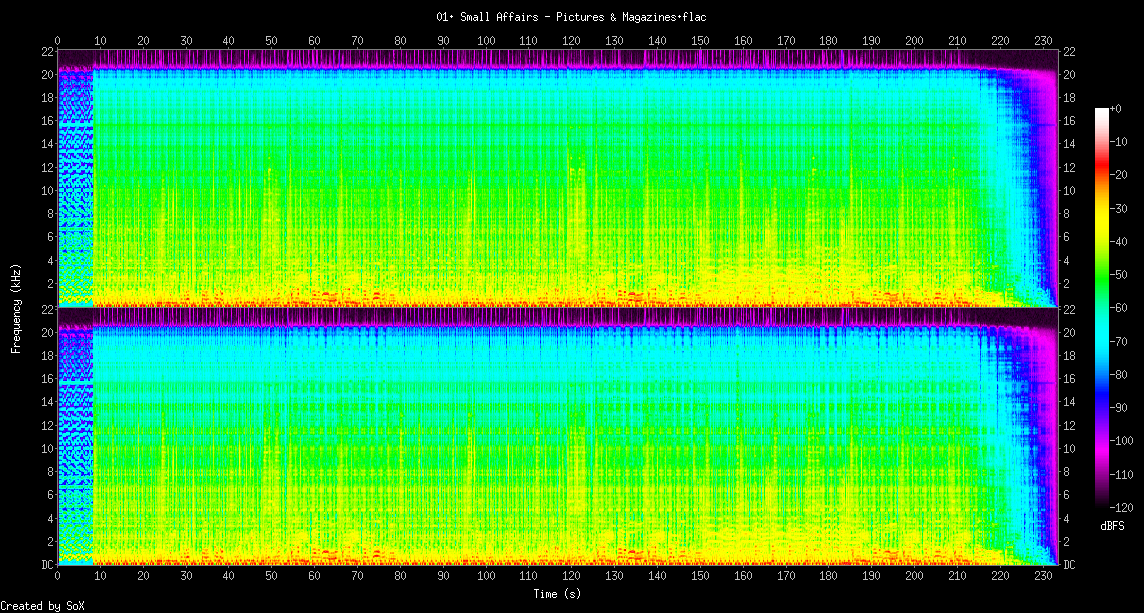Viewport: 1144px width, 613px height.
Task: Click the DC label at bottom of right axis
Action: 1069,565
